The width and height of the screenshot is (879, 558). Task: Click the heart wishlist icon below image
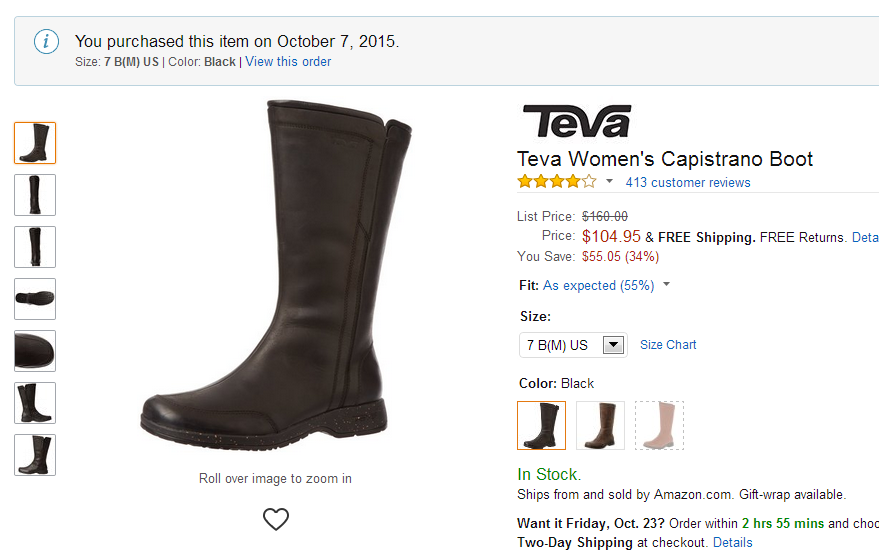pos(276,519)
